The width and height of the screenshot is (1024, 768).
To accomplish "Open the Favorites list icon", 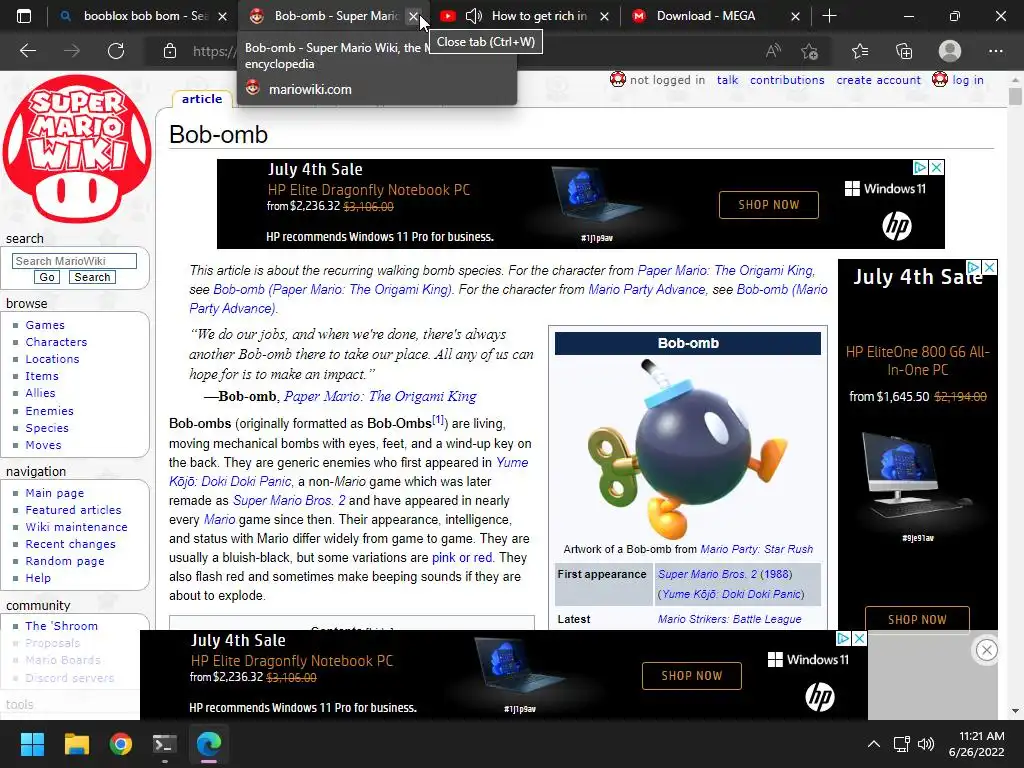I will point(860,51).
